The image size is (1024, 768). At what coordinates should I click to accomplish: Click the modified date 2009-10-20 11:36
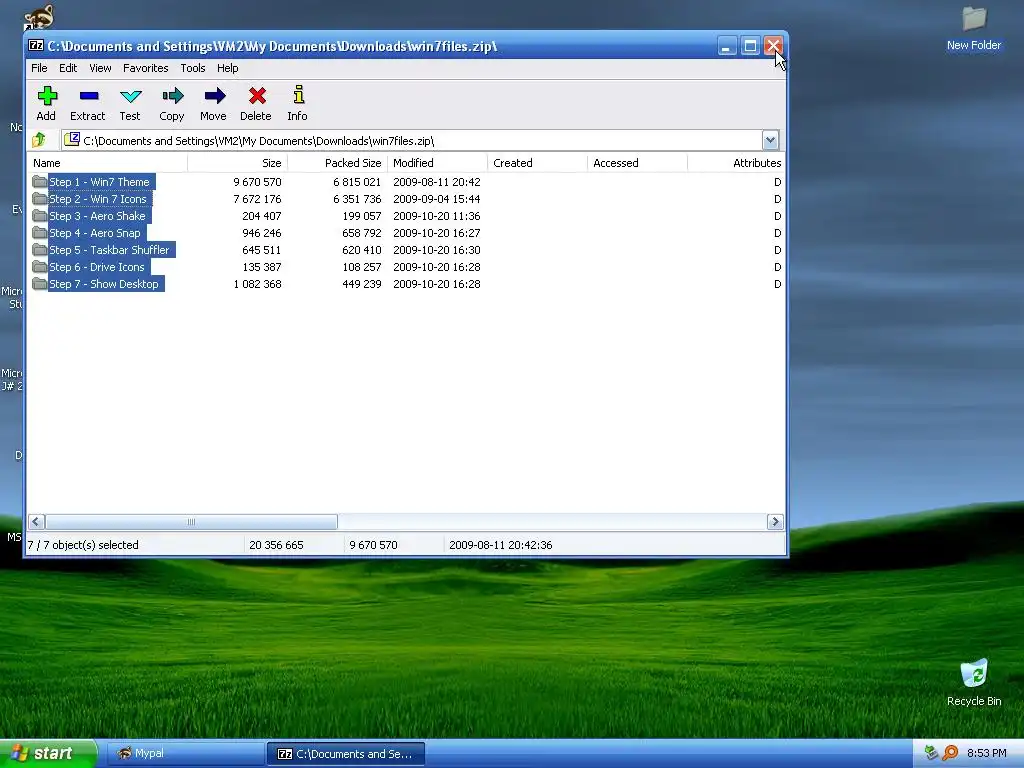(437, 216)
